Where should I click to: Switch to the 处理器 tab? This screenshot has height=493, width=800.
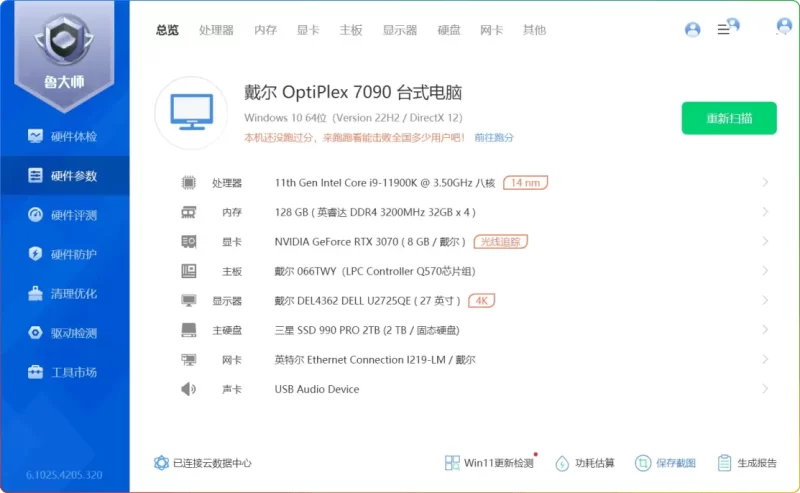point(216,30)
